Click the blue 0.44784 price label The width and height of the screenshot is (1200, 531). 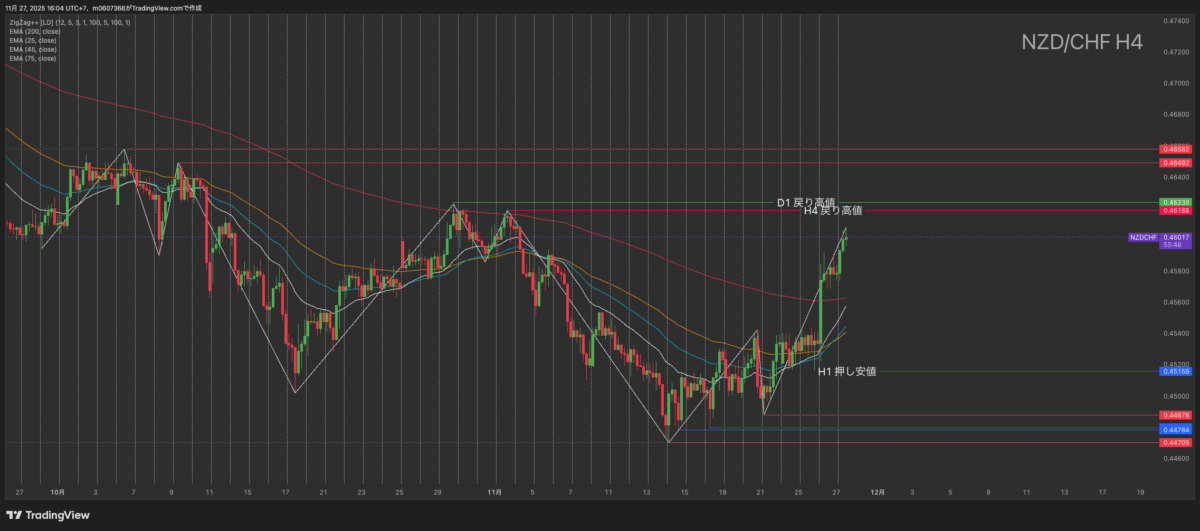(x=1174, y=430)
